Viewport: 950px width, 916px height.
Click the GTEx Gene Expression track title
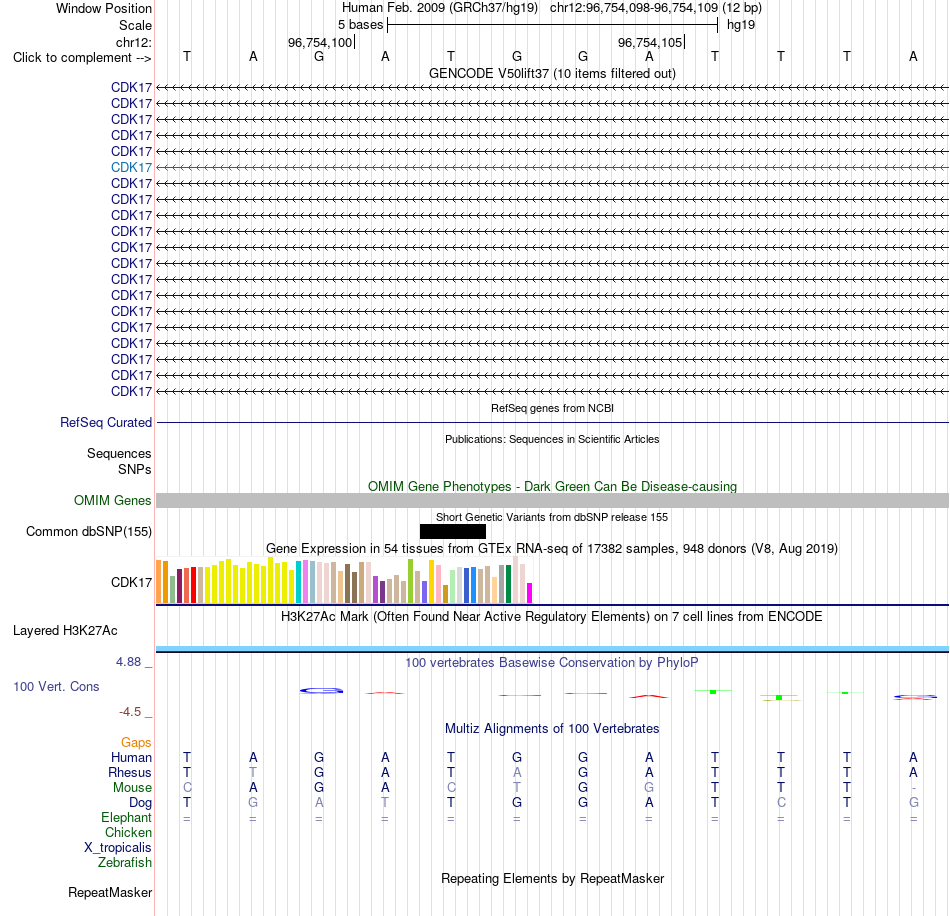coord(552,548)
